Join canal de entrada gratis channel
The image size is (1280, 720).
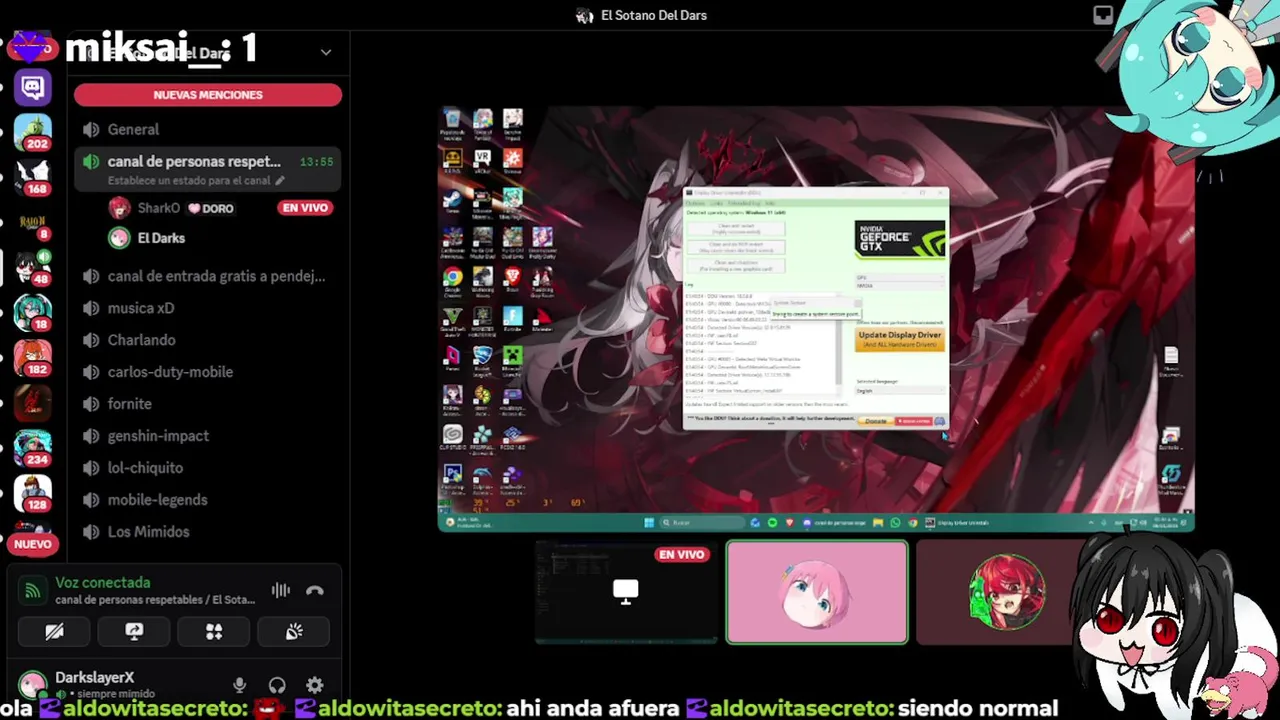[x=208, y=276]
